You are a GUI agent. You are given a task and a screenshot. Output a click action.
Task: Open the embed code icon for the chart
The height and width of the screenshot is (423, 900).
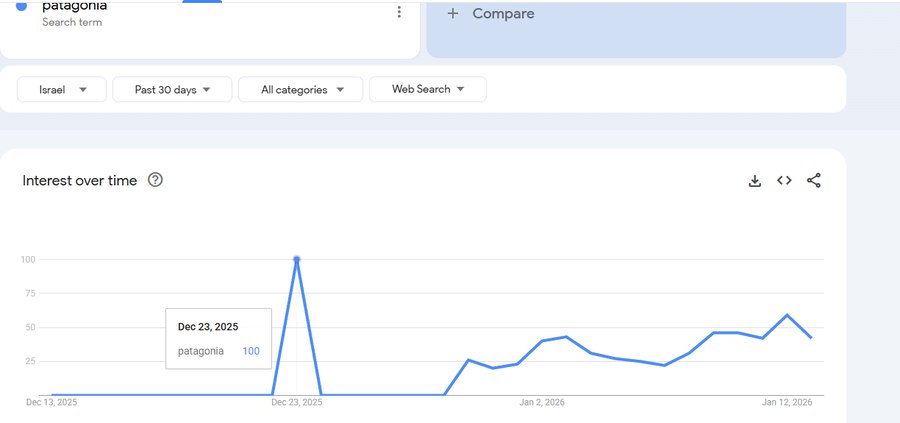(x=784, y=181)
